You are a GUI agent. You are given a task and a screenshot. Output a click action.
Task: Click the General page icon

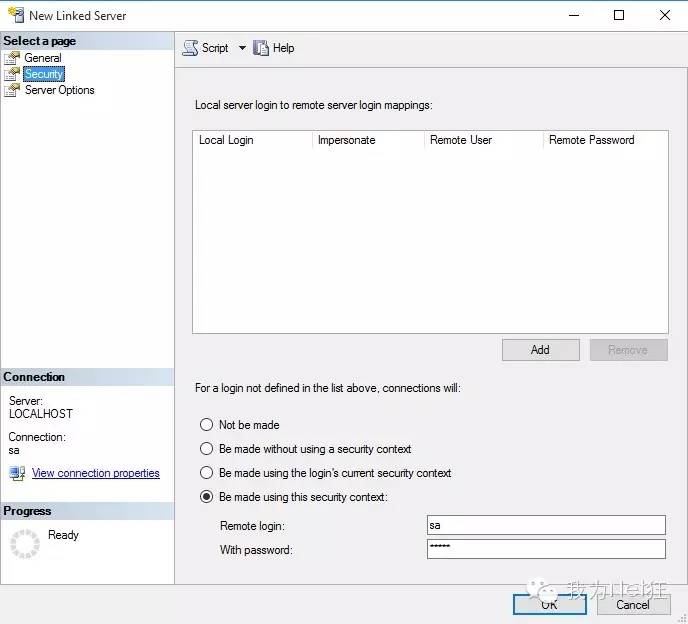pyautogui.click(x=12, y=58)
